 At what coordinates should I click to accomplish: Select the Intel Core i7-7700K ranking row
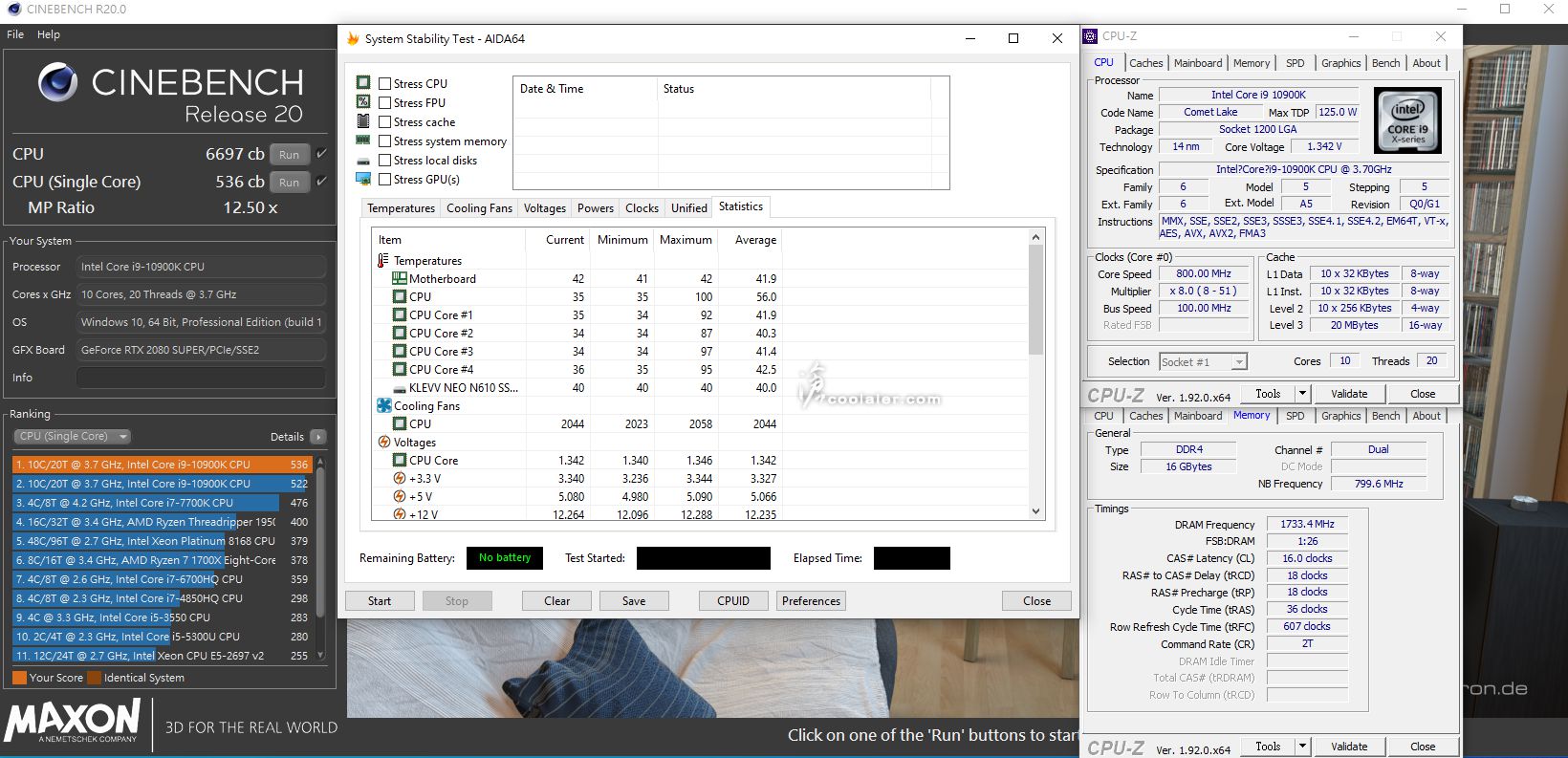coord(162,503)
